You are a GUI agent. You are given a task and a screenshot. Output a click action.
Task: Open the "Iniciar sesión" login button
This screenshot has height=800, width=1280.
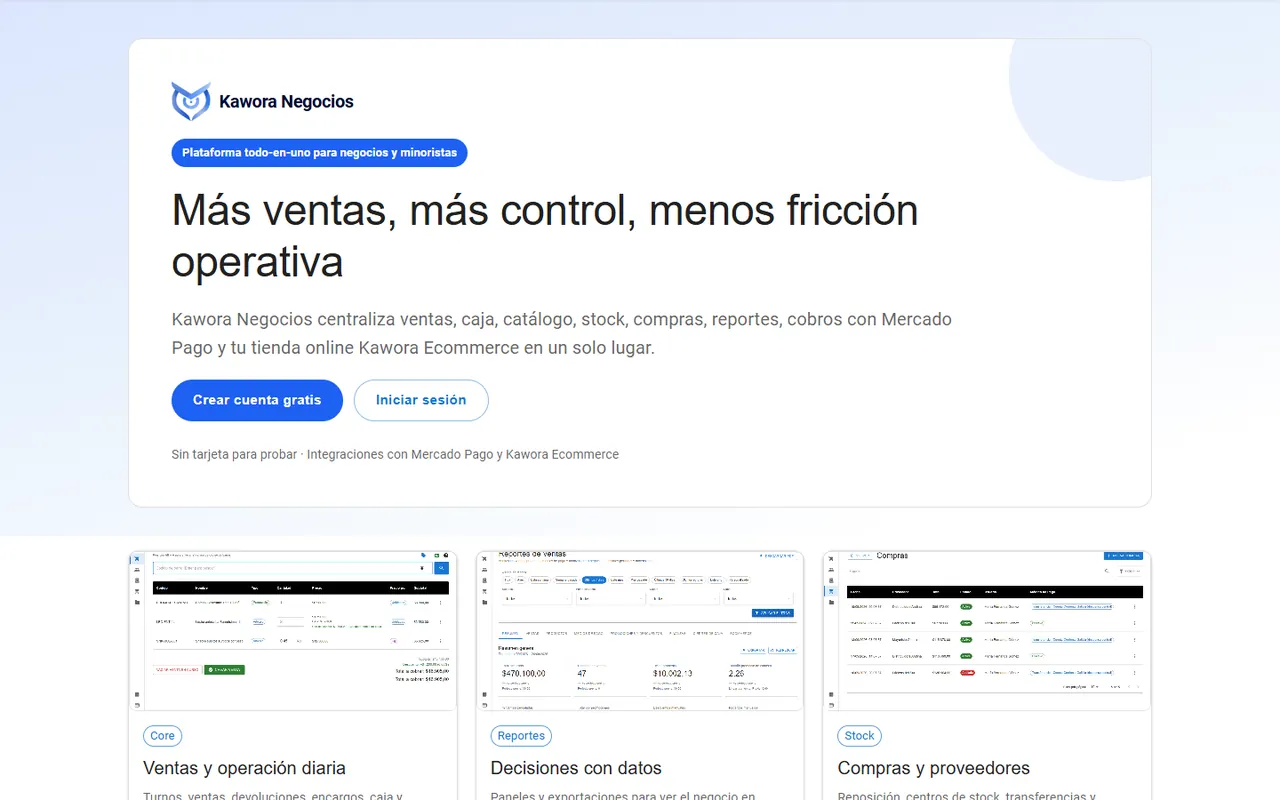click(421, 400)
